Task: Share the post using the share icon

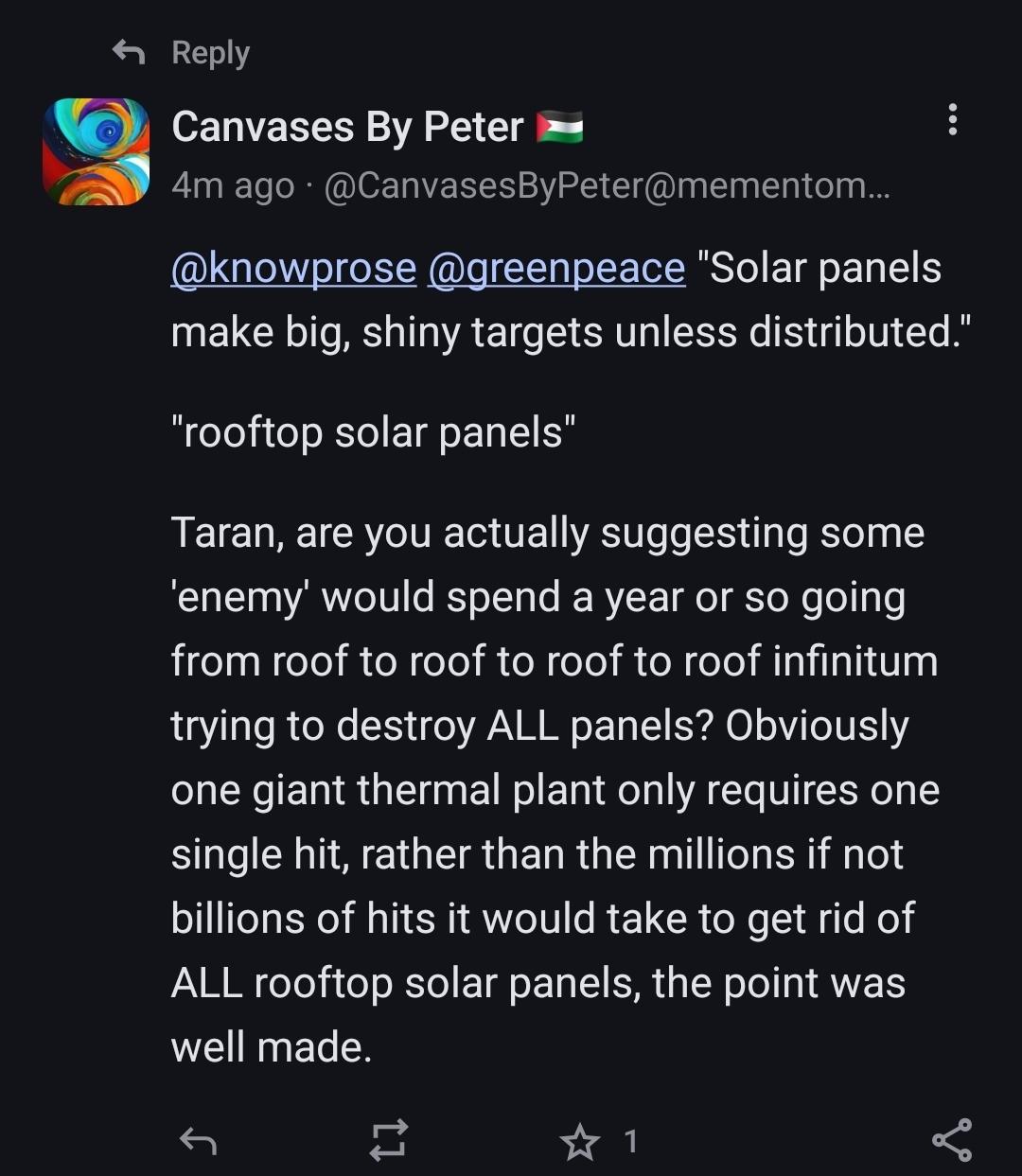Action: (952, 1140)
